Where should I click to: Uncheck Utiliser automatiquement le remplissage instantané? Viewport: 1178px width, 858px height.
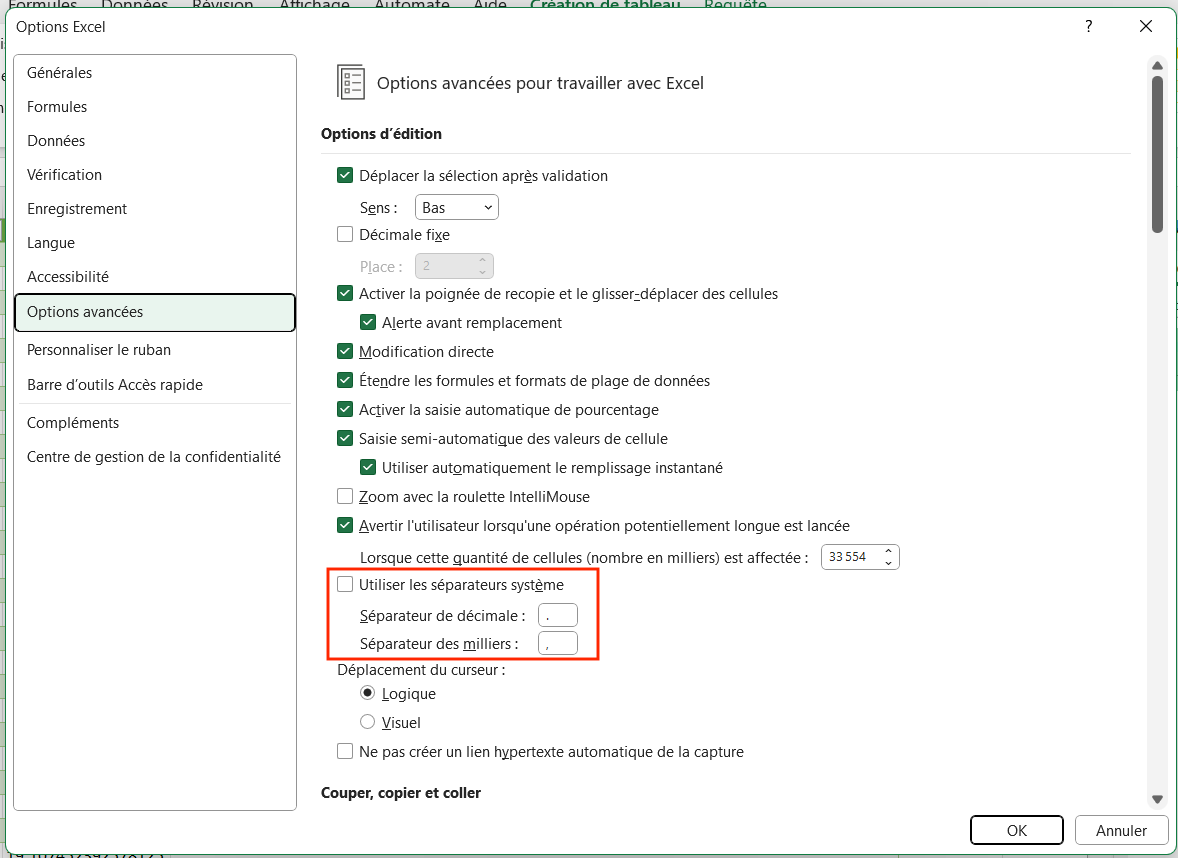click(368, 467)
